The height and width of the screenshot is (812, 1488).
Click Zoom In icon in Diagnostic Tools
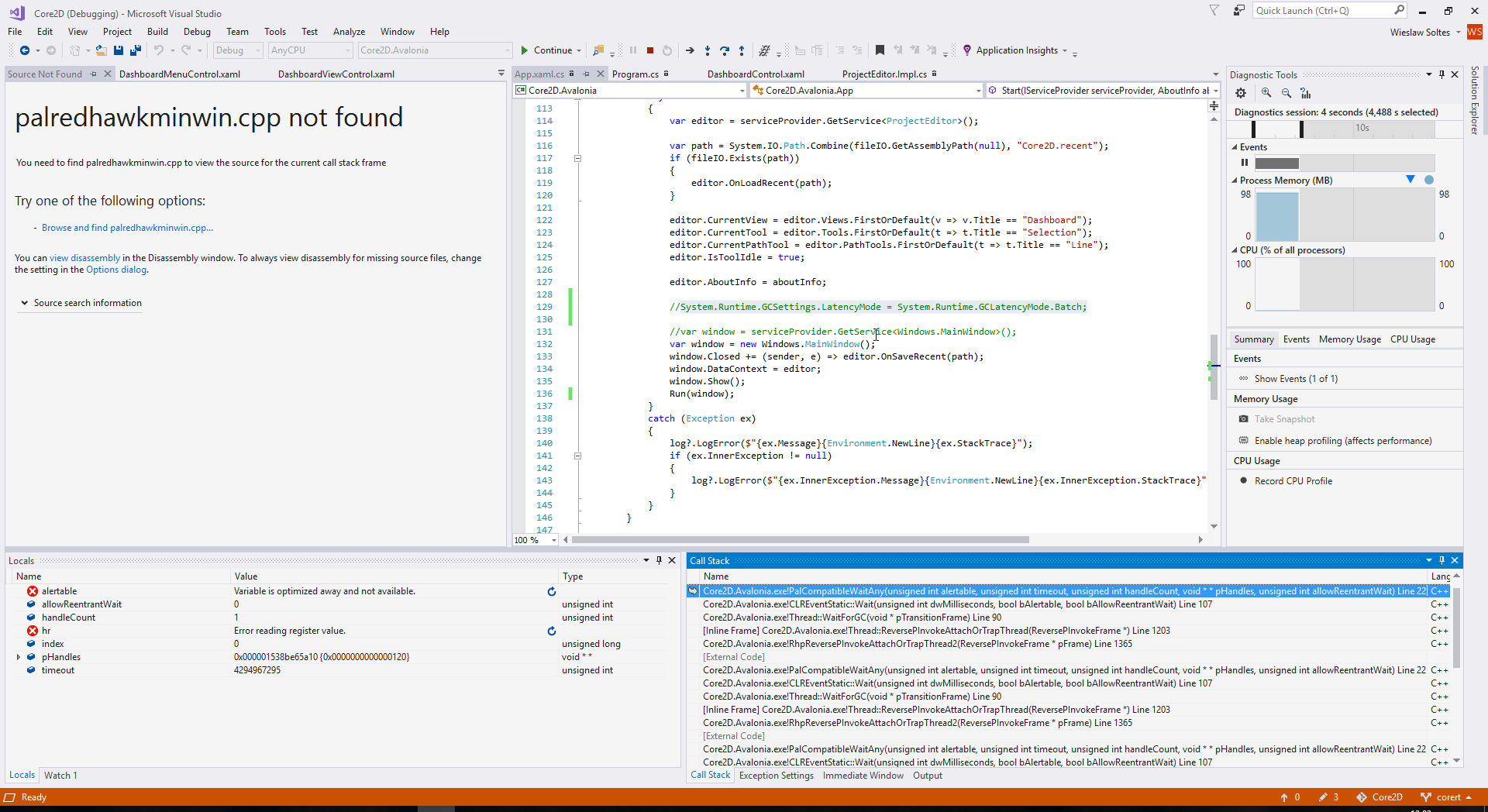[x=1266, y=93]
